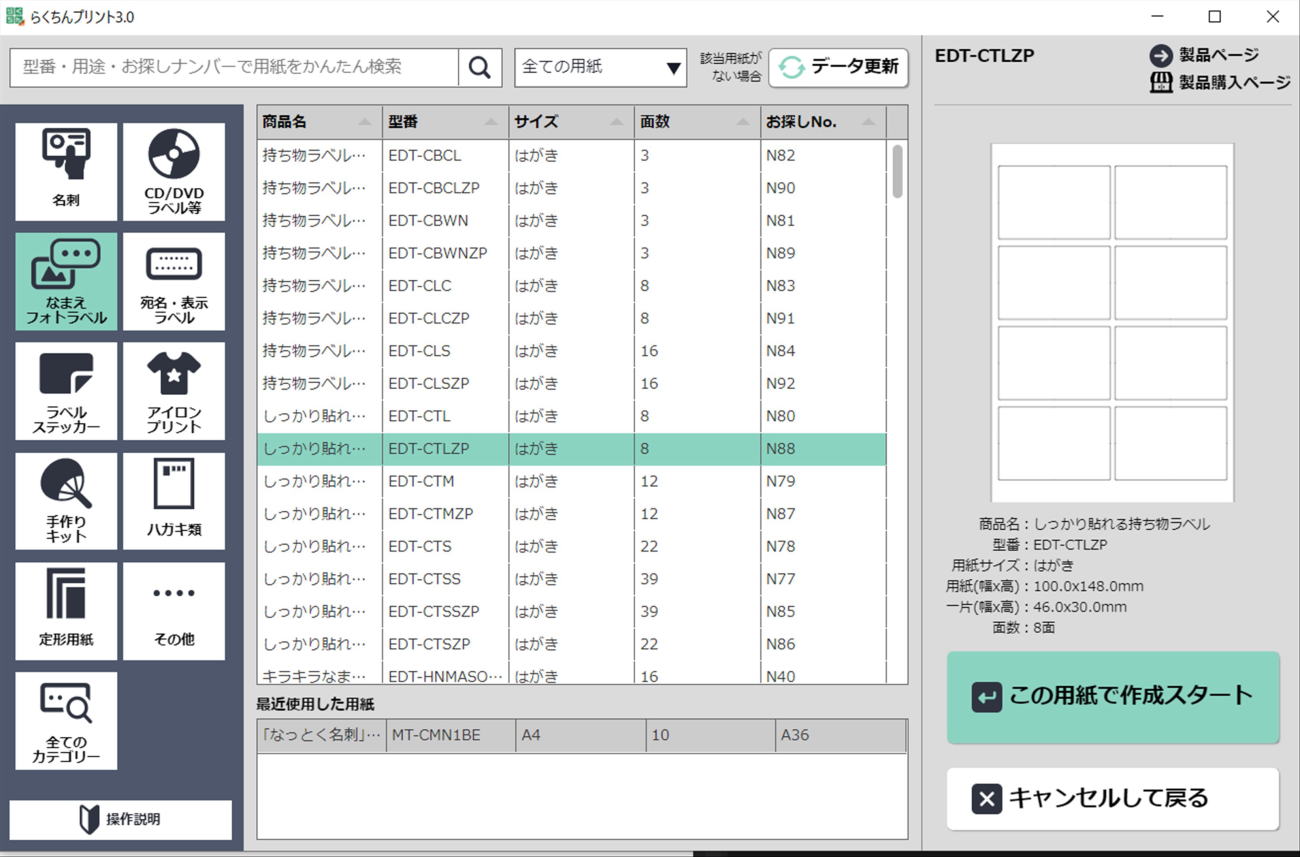Open the 手作りキット fan category
The width and height of the screenshot is (1300, 857).
(x=66, y=501)
